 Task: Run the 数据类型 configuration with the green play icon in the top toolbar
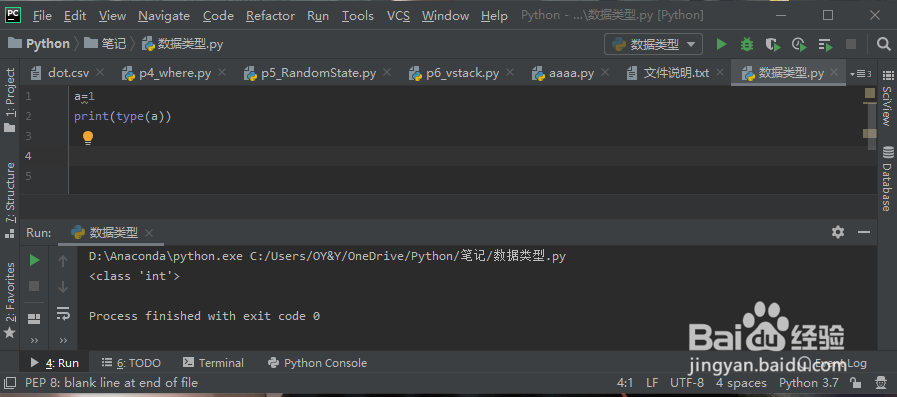tap(721, 44)
